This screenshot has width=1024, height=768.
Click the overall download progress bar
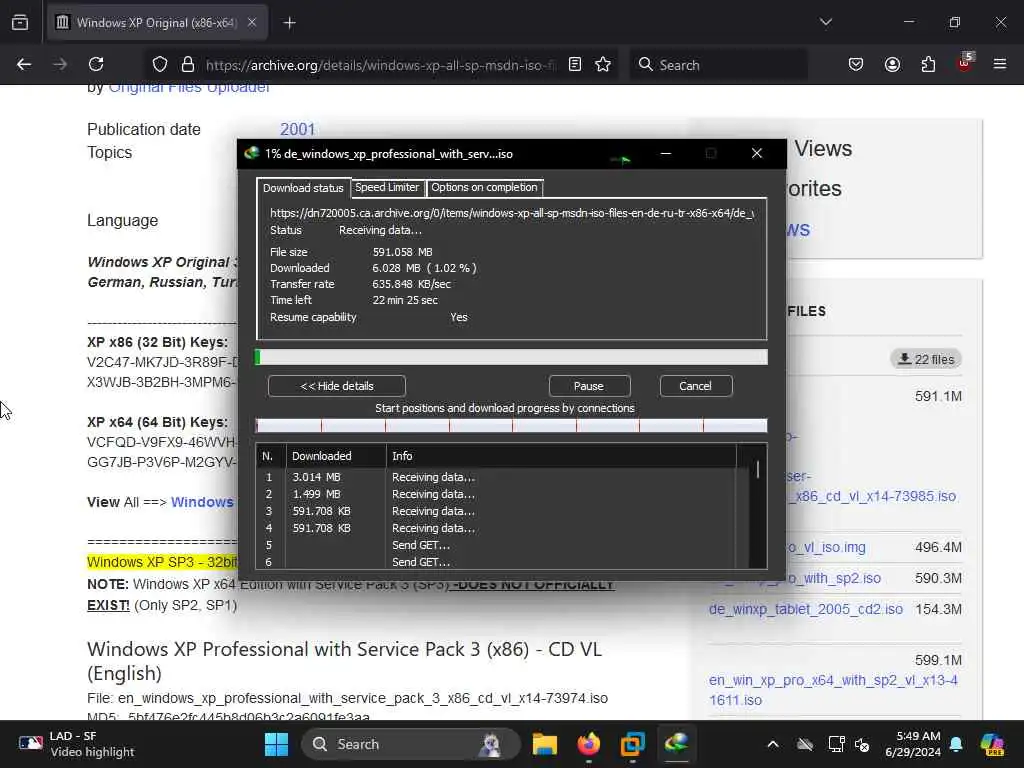[511, 357]
